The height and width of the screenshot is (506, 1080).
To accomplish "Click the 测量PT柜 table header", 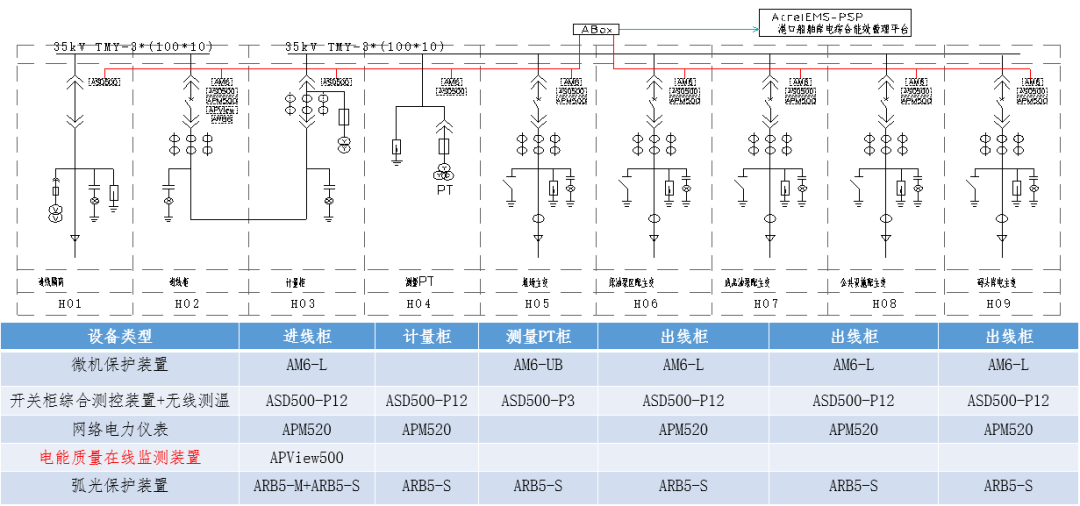I will tap(538, 336).
